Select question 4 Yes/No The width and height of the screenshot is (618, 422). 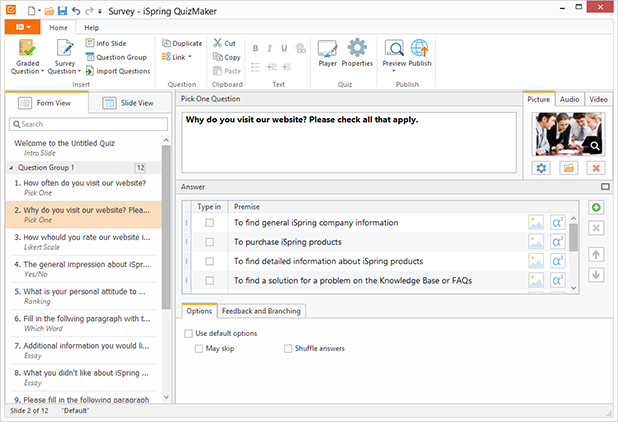click(83, 269)
